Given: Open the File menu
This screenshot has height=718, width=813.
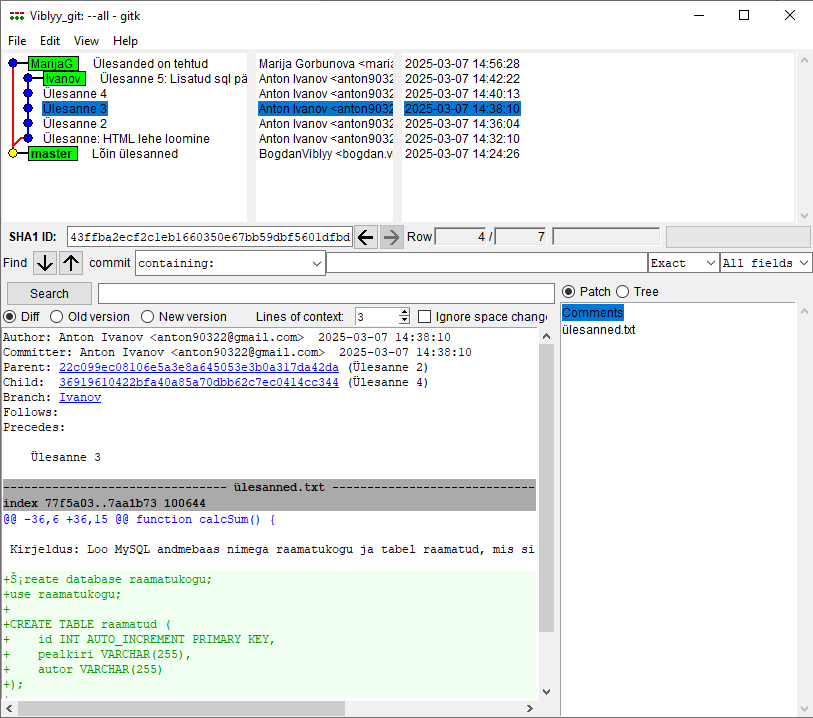Looking at the screenshot, I should coord(17,41).
